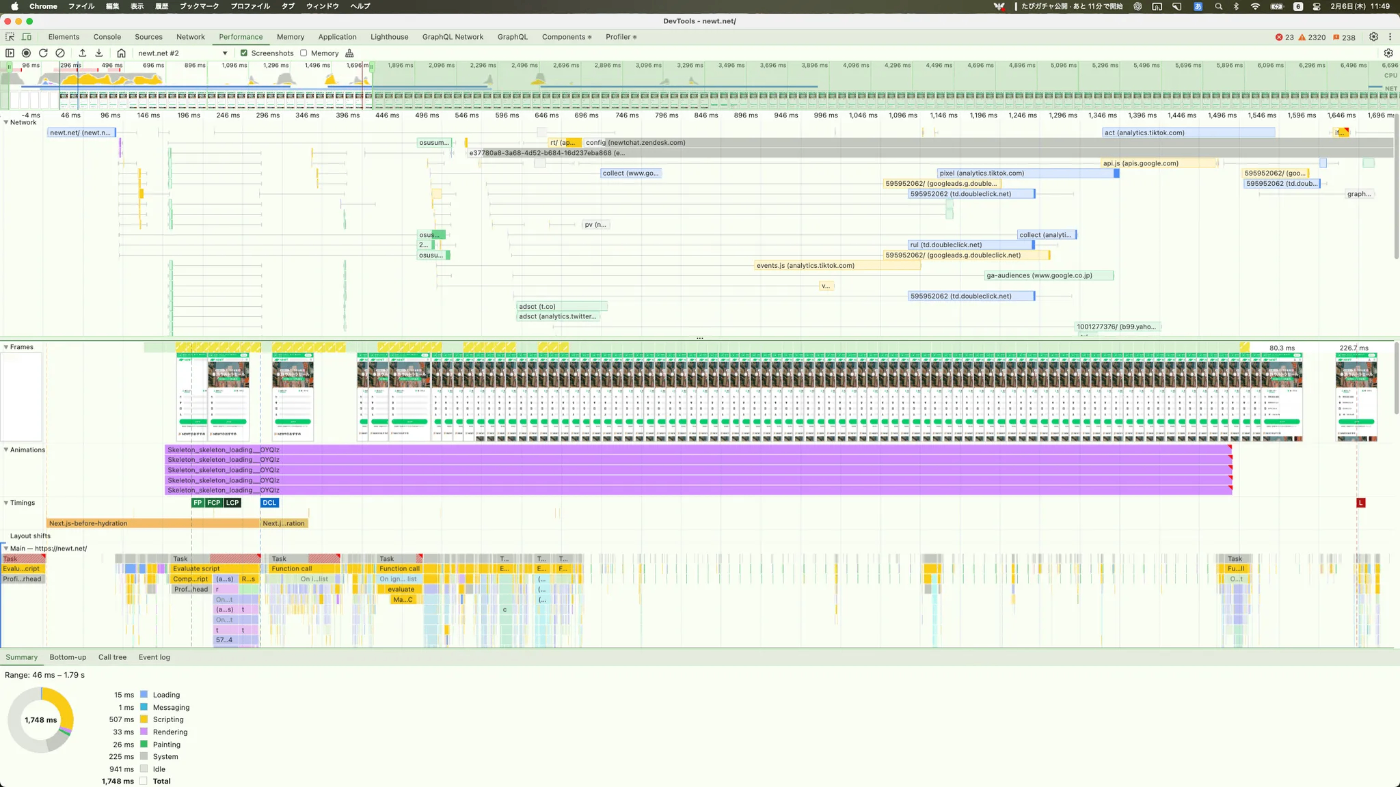Click the issues count 238
The image size is (1400, 787).
tap(1343, 37)
